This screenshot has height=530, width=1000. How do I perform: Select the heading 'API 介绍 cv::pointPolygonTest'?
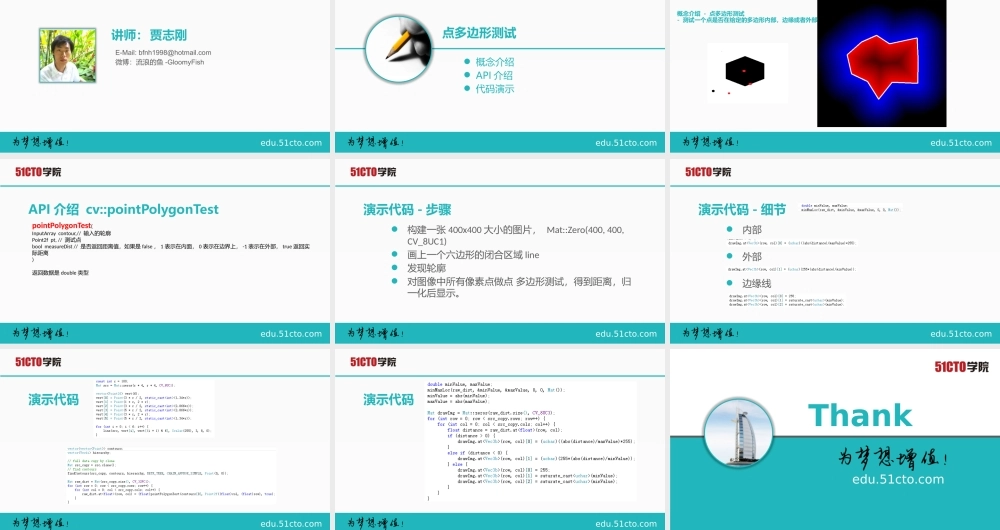coord(123,209)
